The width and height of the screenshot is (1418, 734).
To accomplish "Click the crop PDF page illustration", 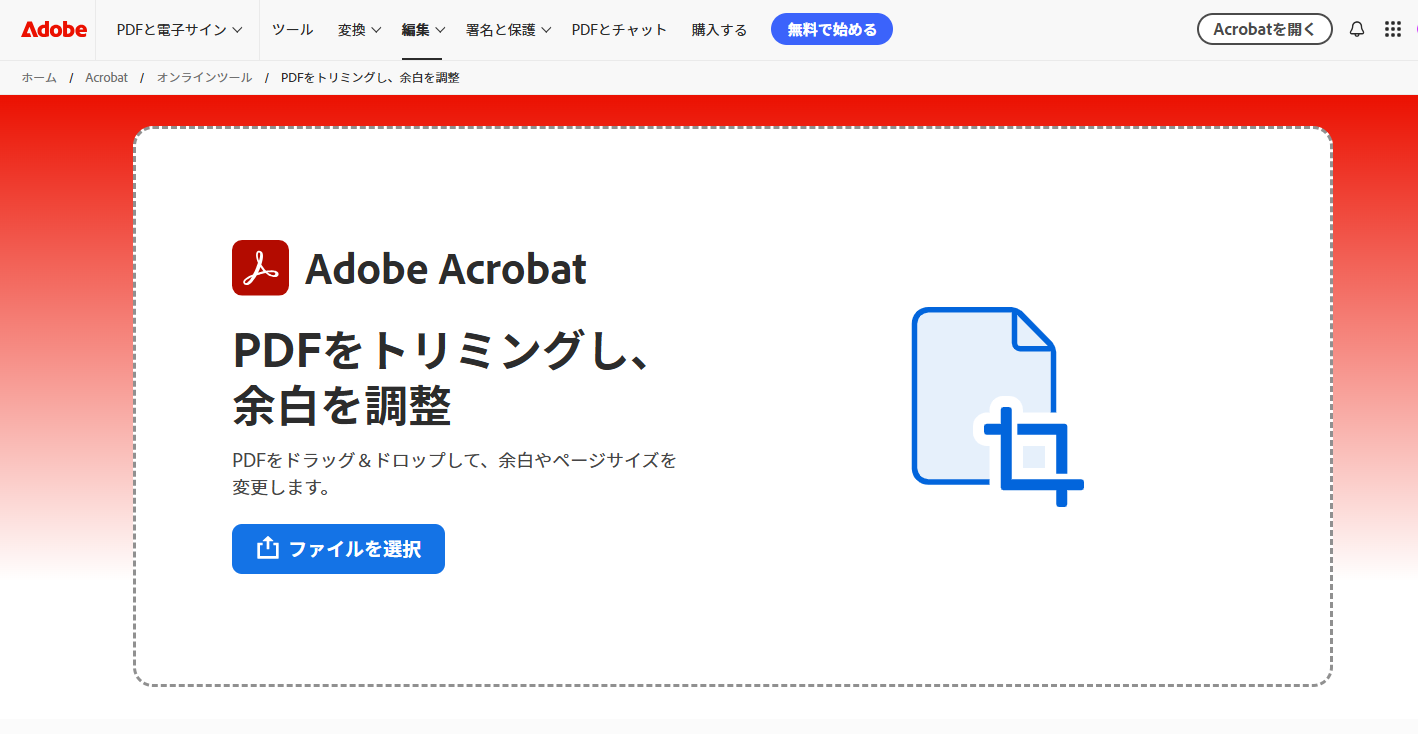I will (x=998, y=406).
